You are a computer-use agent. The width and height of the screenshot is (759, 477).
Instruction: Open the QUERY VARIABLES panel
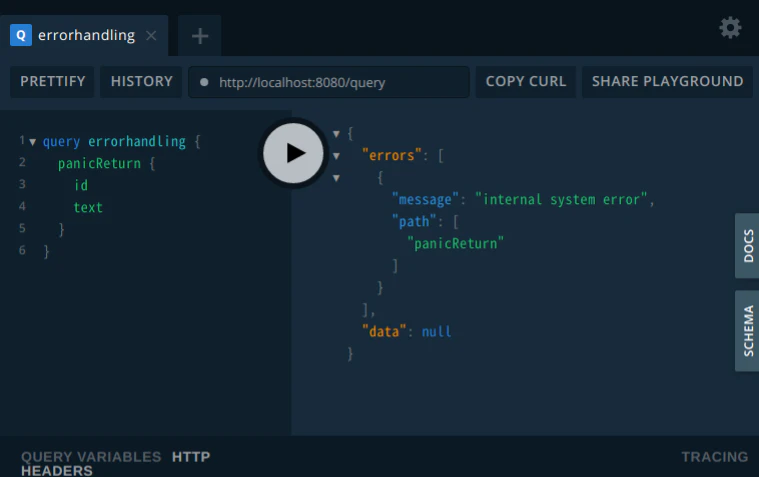(x=91, y=457)
